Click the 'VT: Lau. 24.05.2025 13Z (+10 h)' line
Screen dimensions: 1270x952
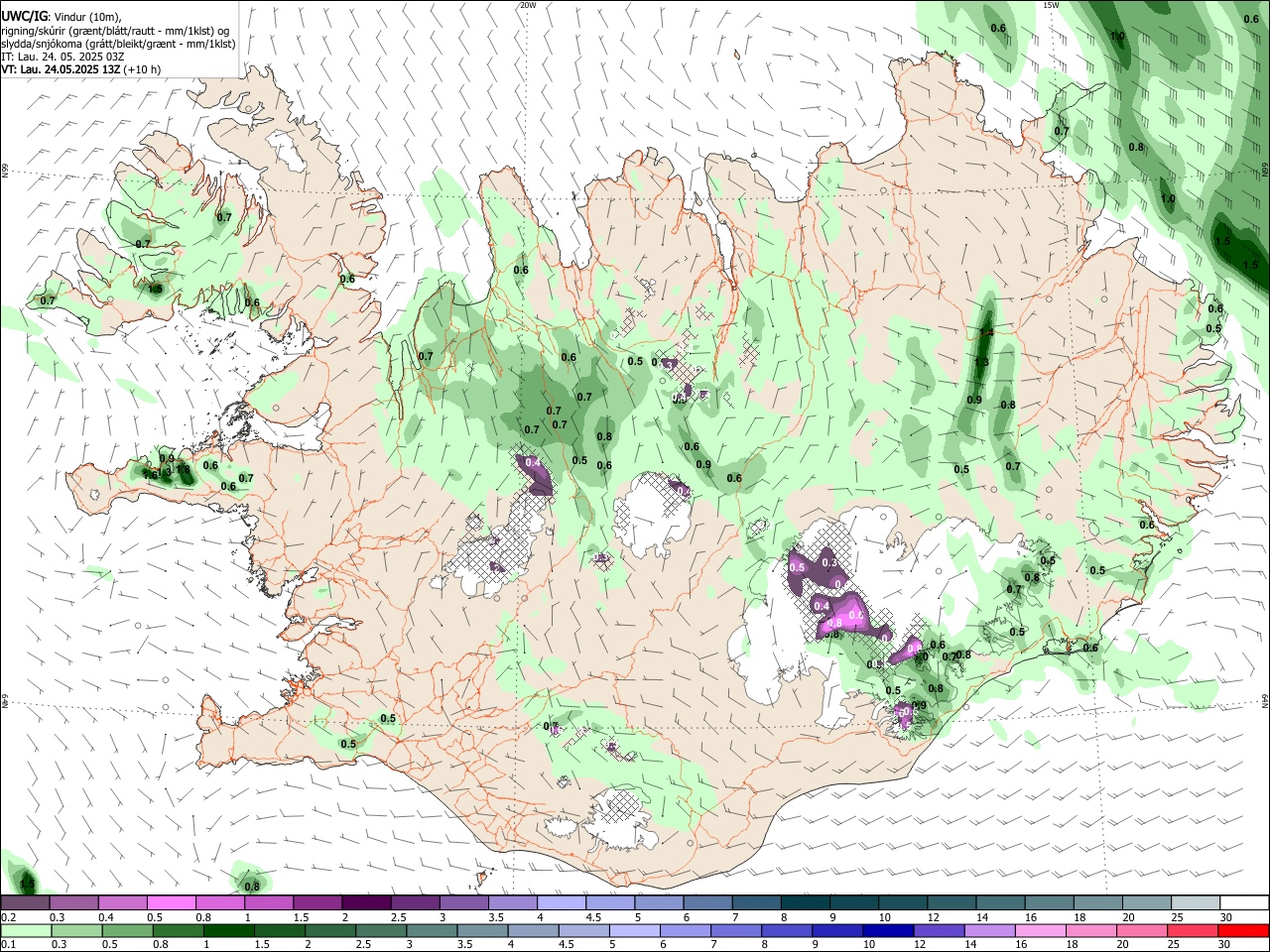pos(81,69)
